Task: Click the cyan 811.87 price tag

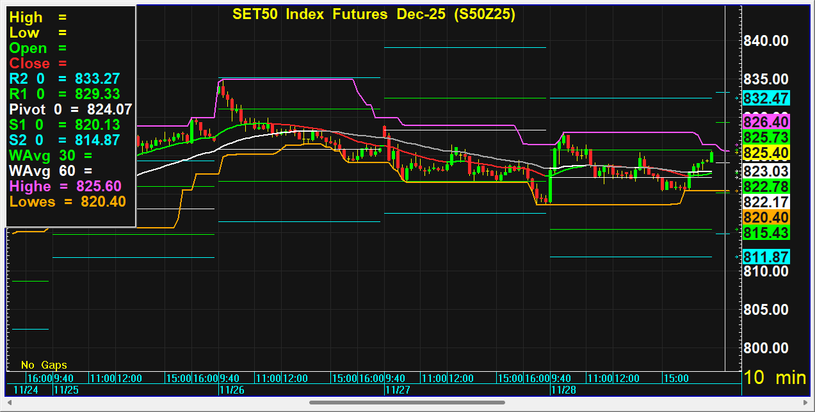Action: [x=768, y=257]
